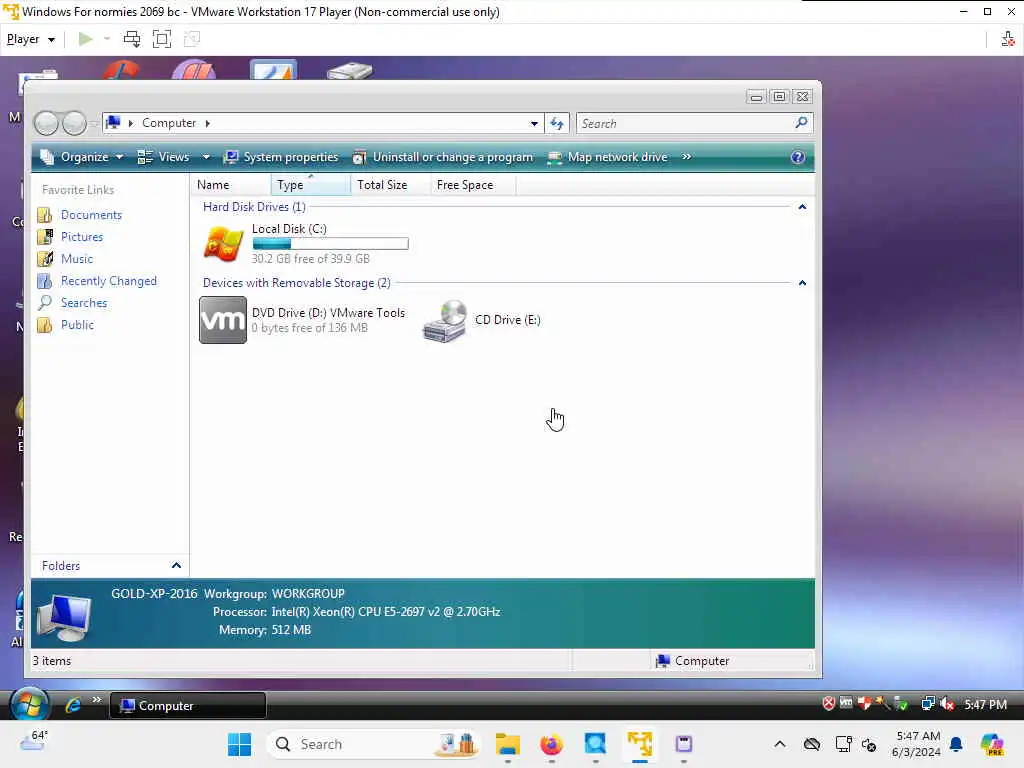This screenshot has width=1024, height=768.
Task: Click the VMware power on play icon
Action: (85, 39)
